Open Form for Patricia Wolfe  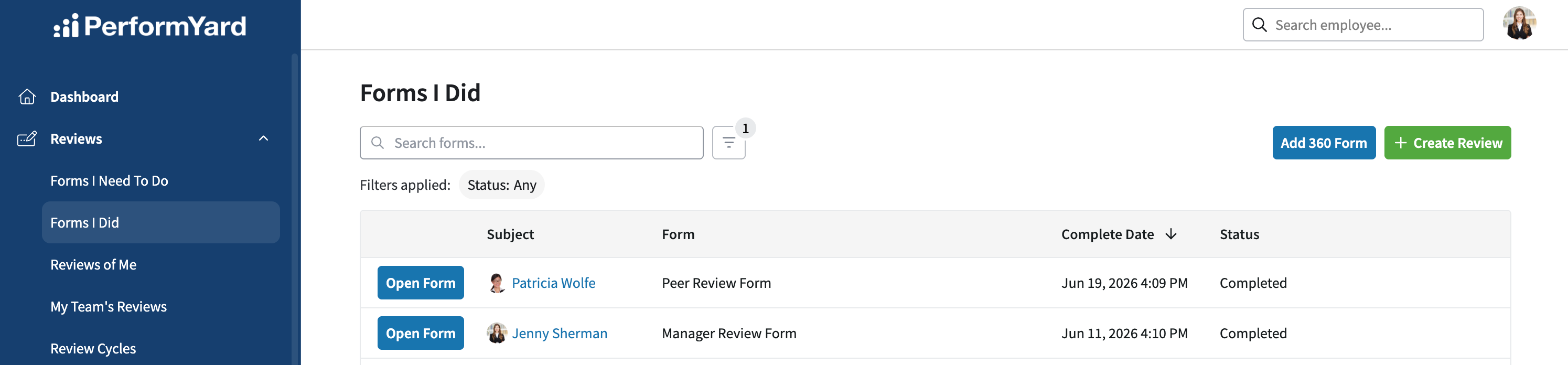[421, 283]
